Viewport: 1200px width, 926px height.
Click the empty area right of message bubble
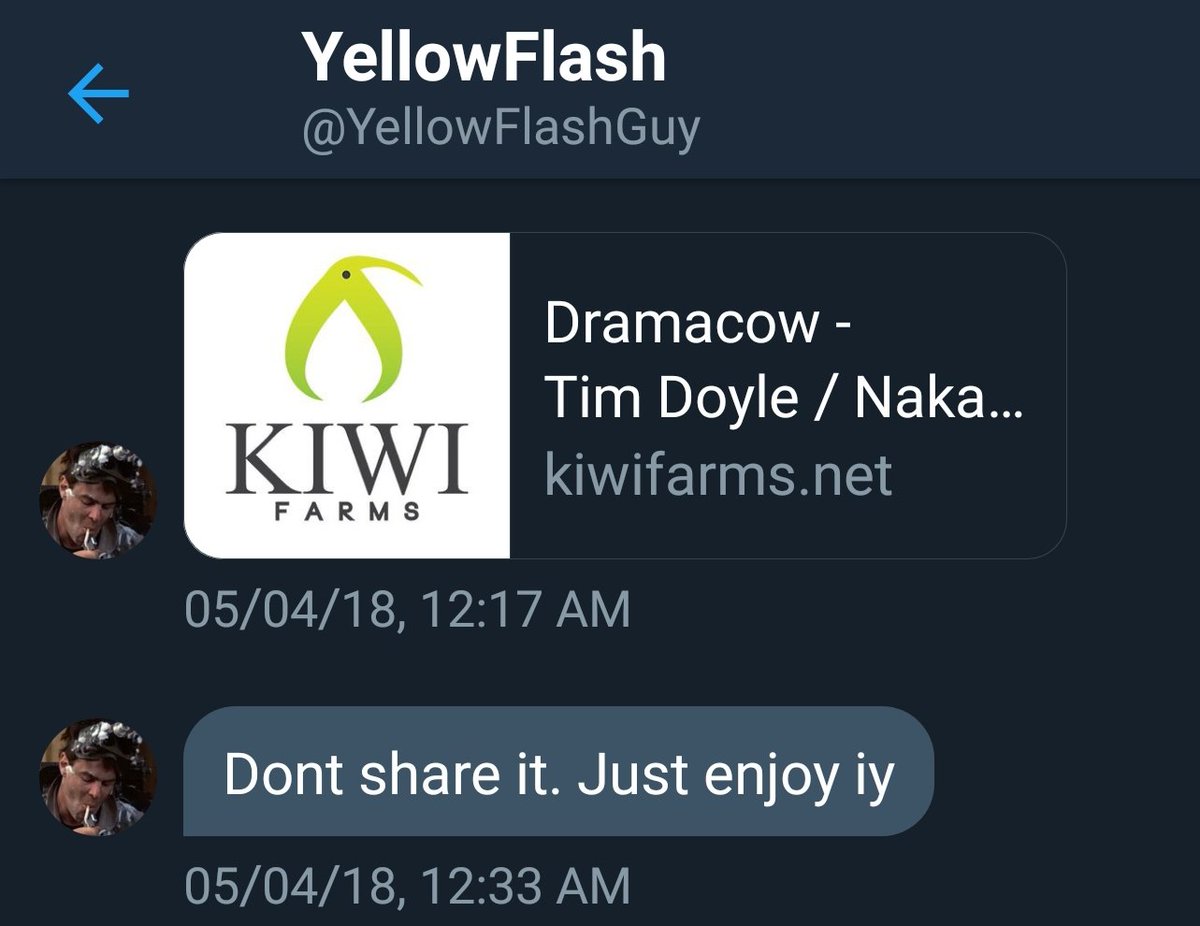pyautogui.click(x=1065, y=771)
